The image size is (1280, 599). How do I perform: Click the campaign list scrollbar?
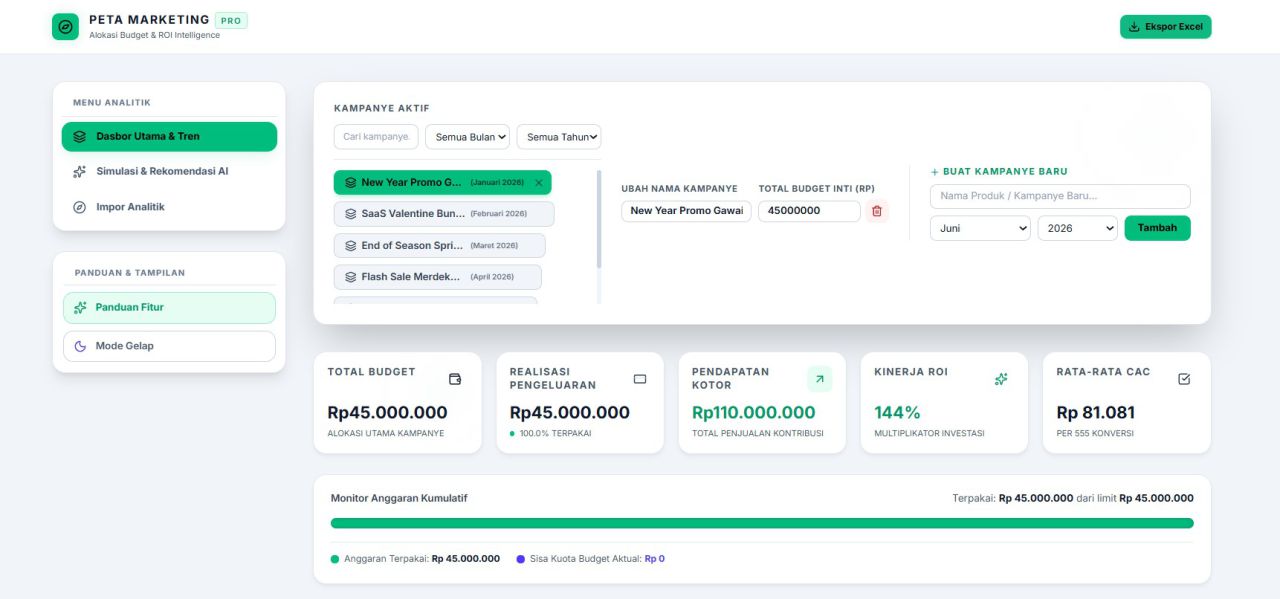pos(599,220)
